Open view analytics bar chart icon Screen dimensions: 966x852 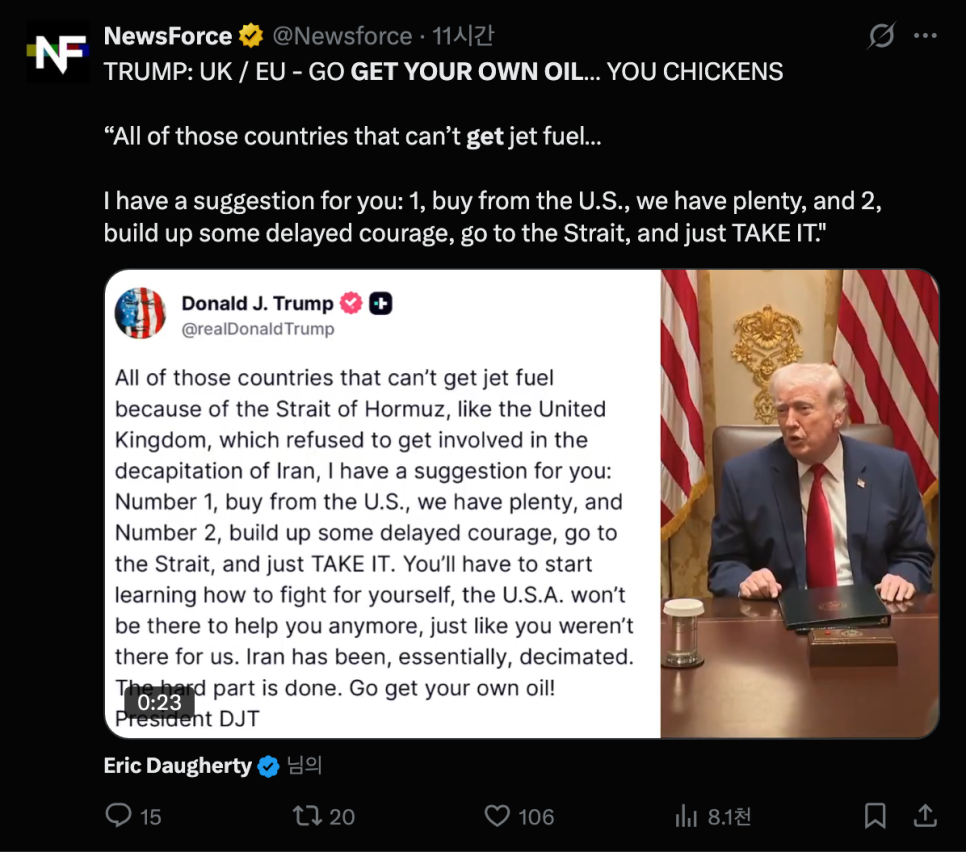(686, 816)
